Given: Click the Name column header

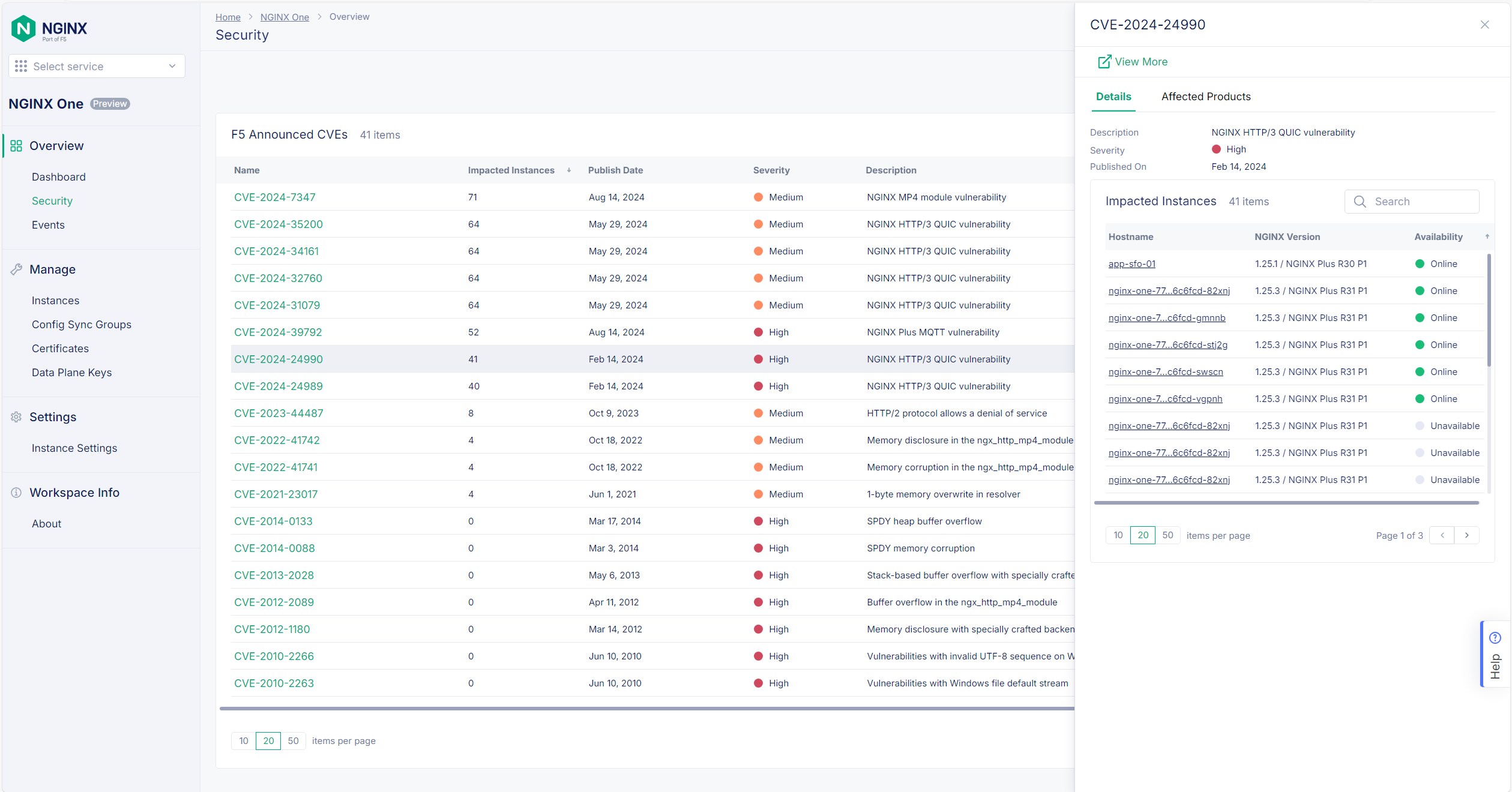Looking at the screenshot, I should 247,170.
